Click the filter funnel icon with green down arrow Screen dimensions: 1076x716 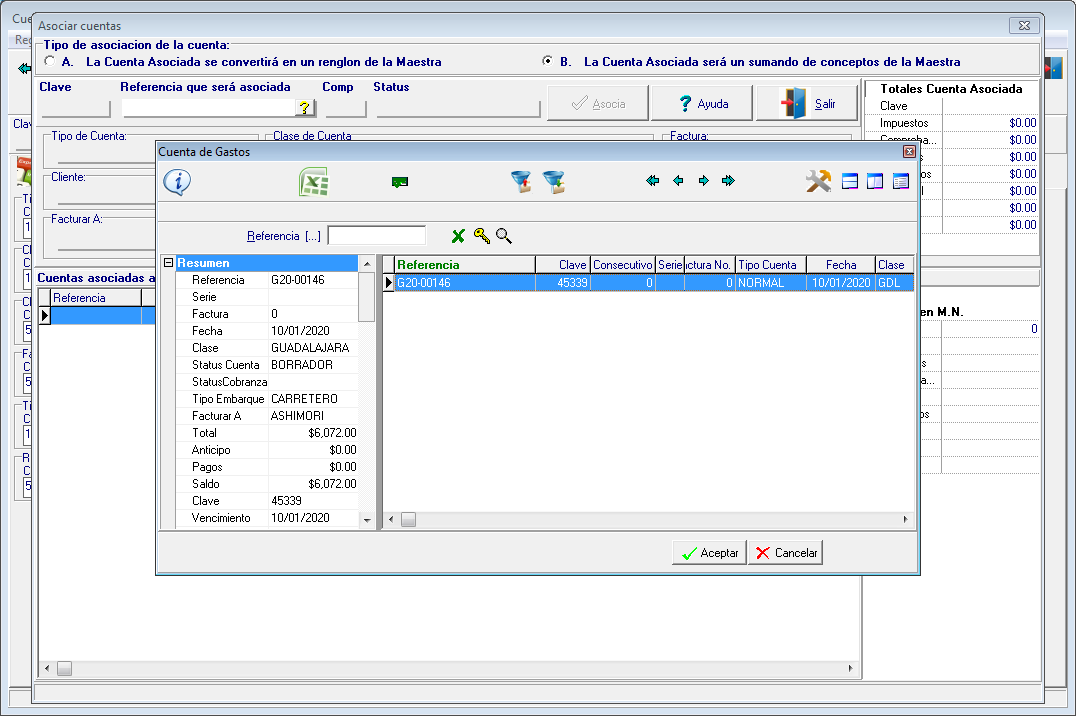coord(553,182)
